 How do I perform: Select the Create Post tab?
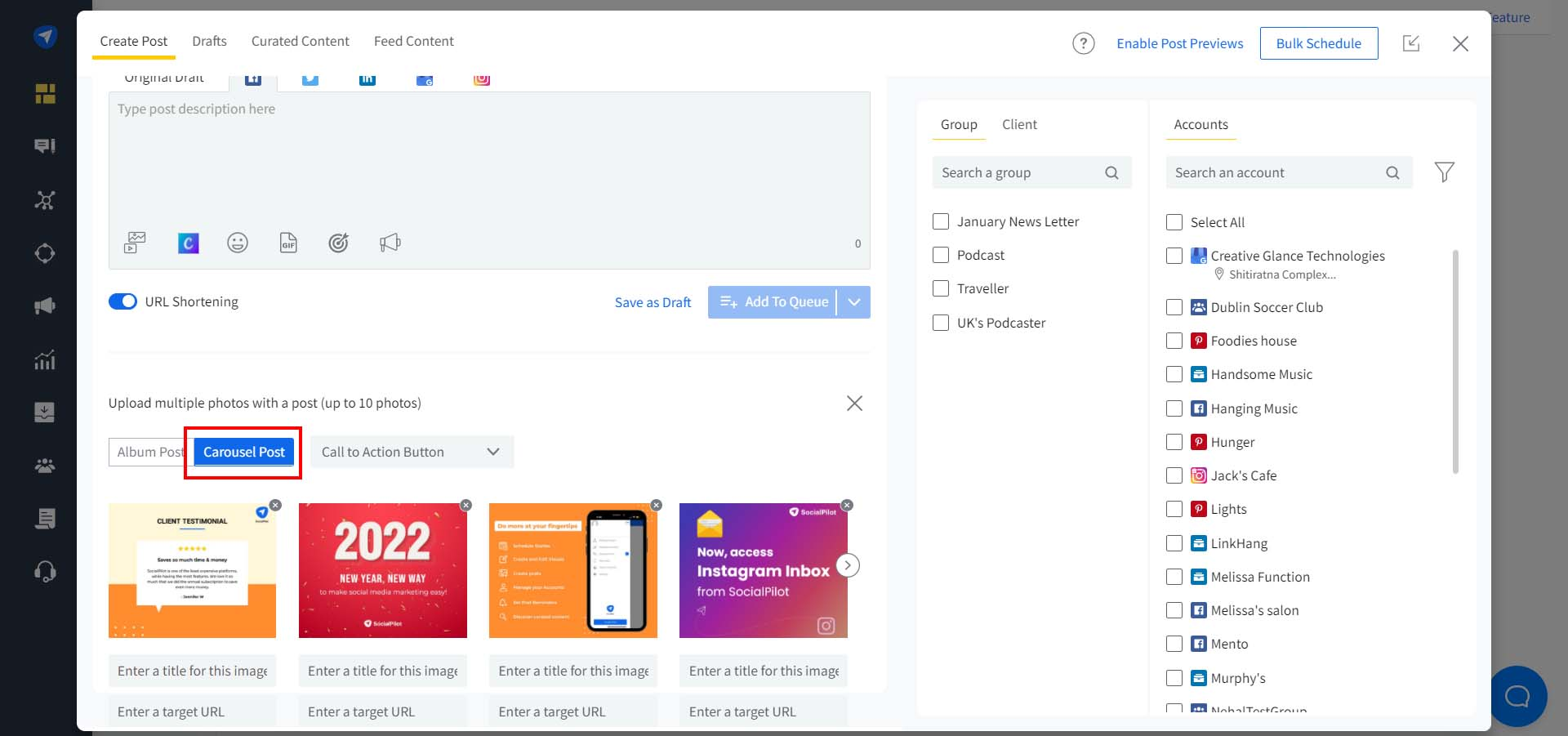pyautogui.click(x=133, y=41)
